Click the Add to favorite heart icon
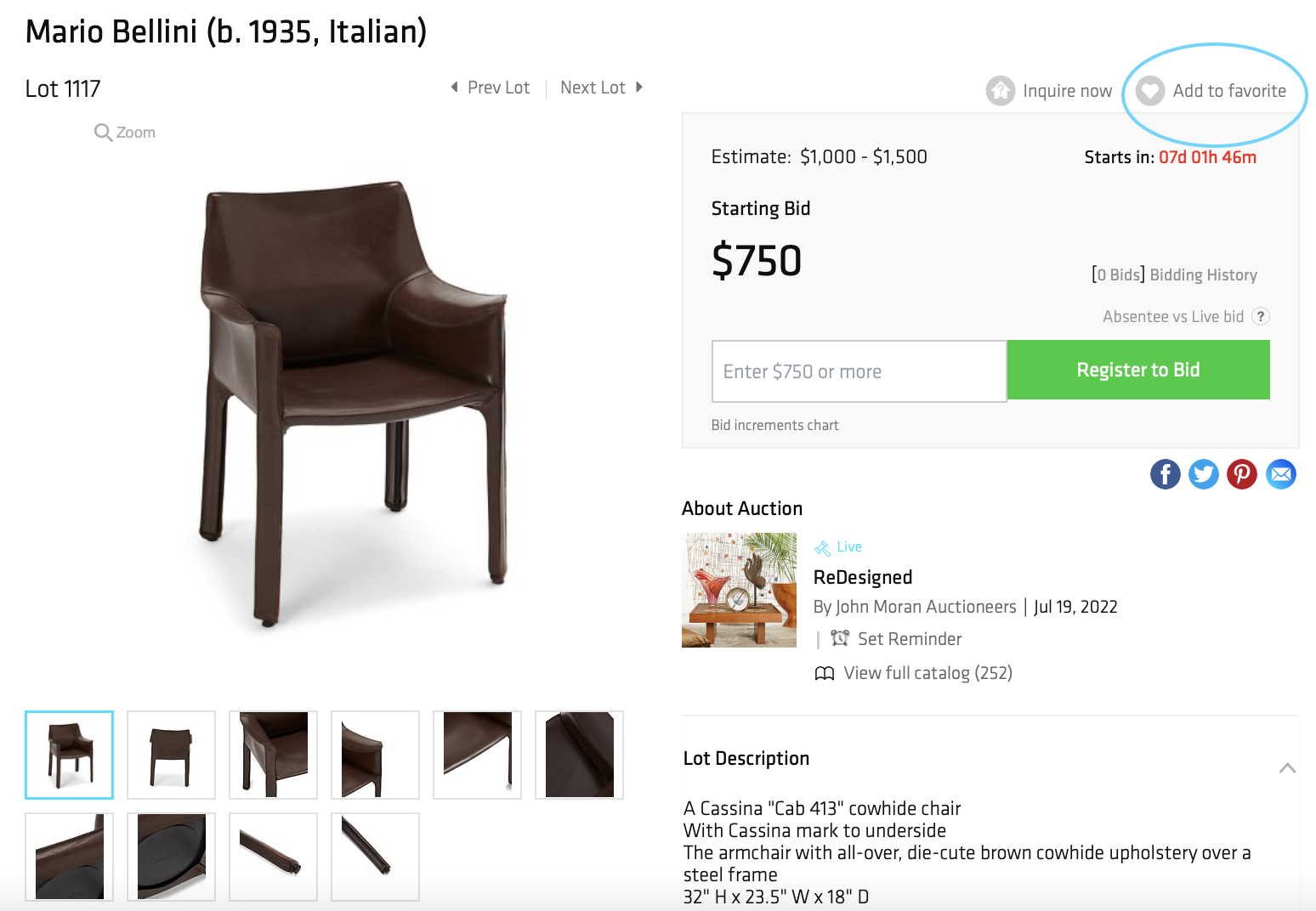Image resolution: width=1316 pixels, height=911 pixels. [1150, 91]
